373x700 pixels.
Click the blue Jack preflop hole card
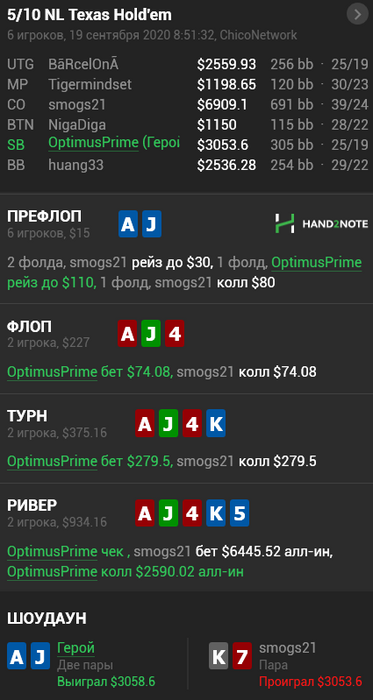151,224
